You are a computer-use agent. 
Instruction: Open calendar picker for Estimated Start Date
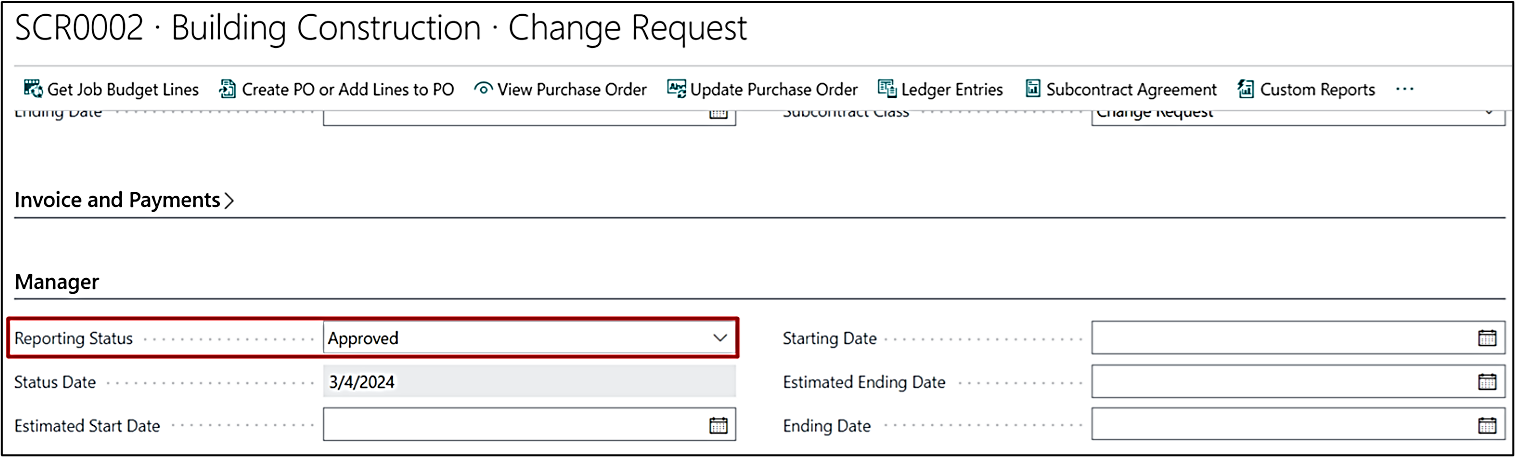[718, 425]
